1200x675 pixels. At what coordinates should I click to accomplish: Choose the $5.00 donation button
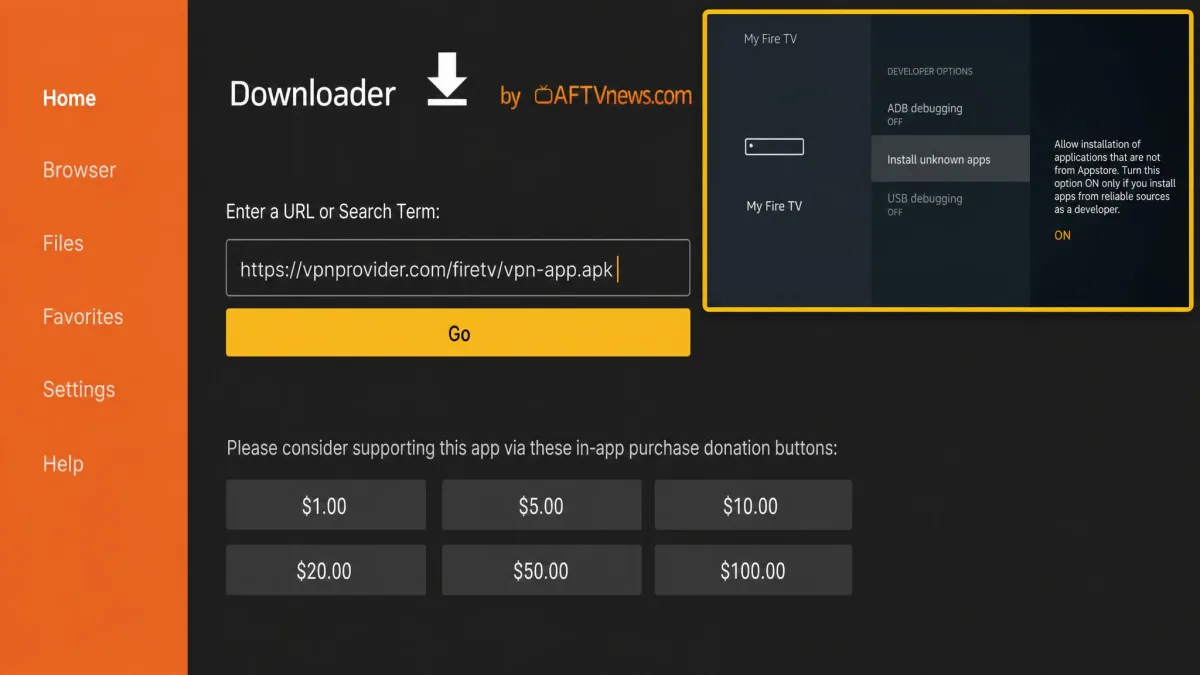(x=541, y=505)
